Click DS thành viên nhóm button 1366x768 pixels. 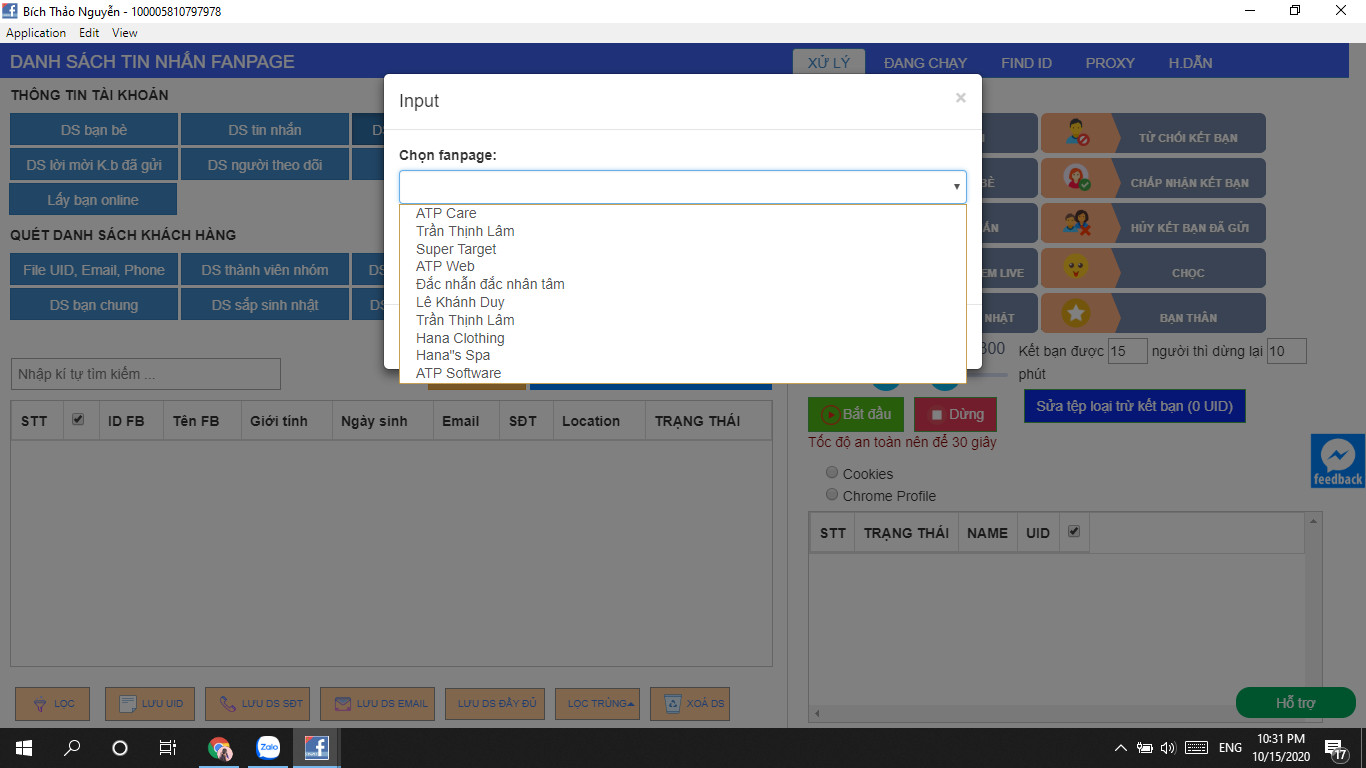coord(265,270)
